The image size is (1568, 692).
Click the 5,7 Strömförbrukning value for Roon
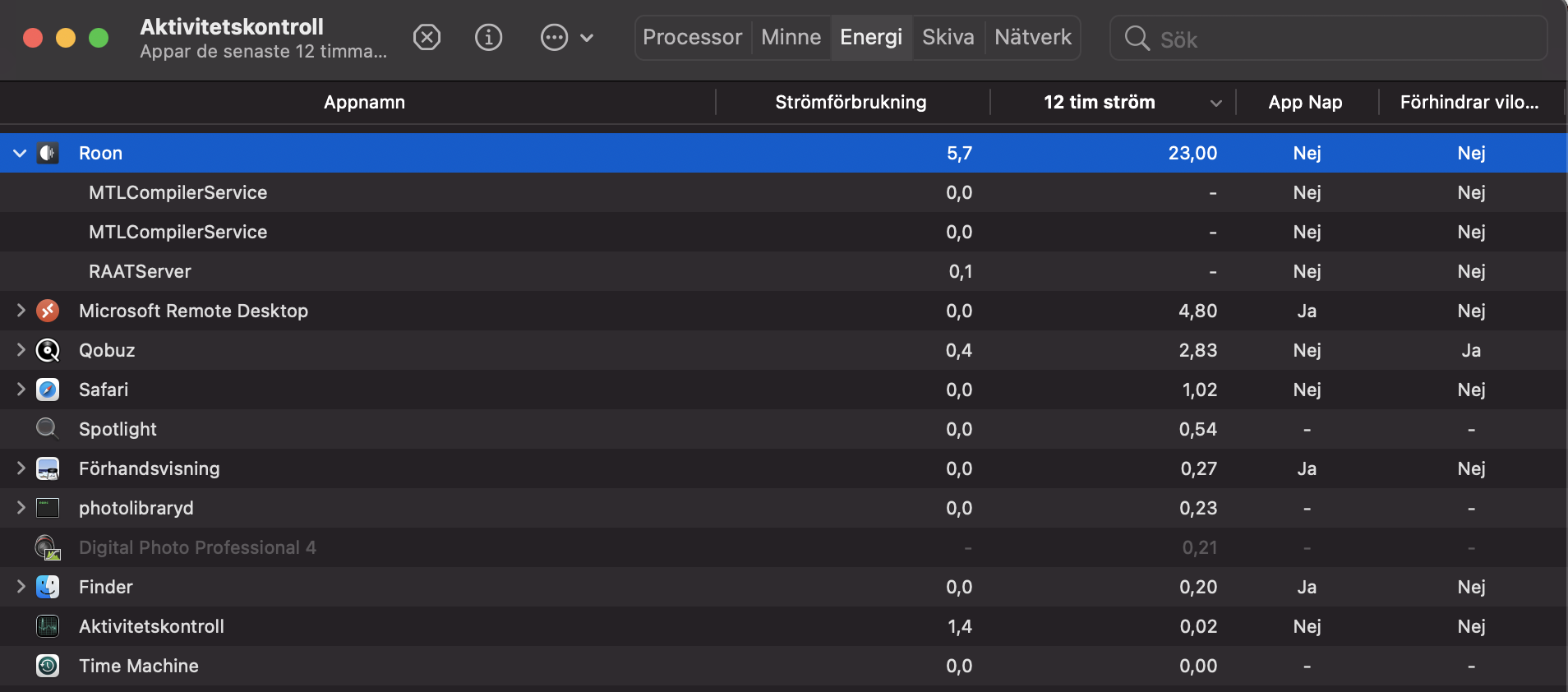click(959, 153)
